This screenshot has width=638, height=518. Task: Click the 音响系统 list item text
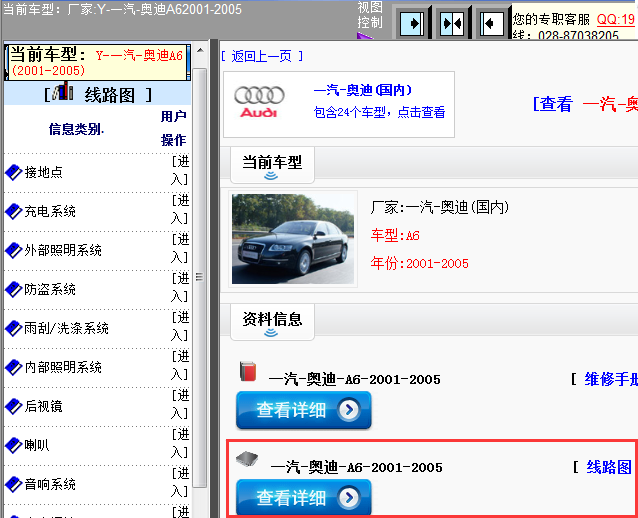(x=50, y=484)
